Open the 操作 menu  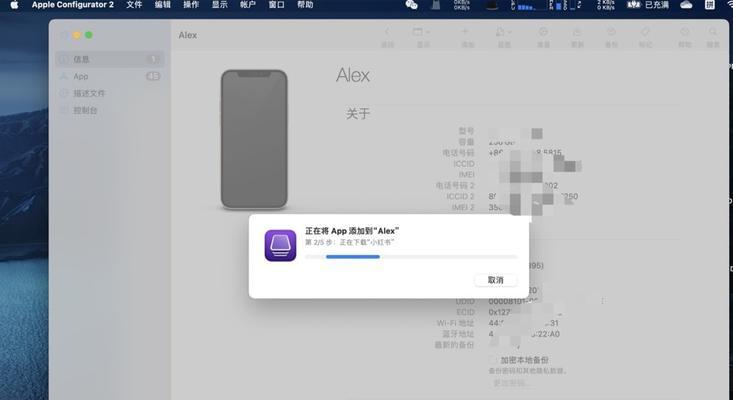191,5
